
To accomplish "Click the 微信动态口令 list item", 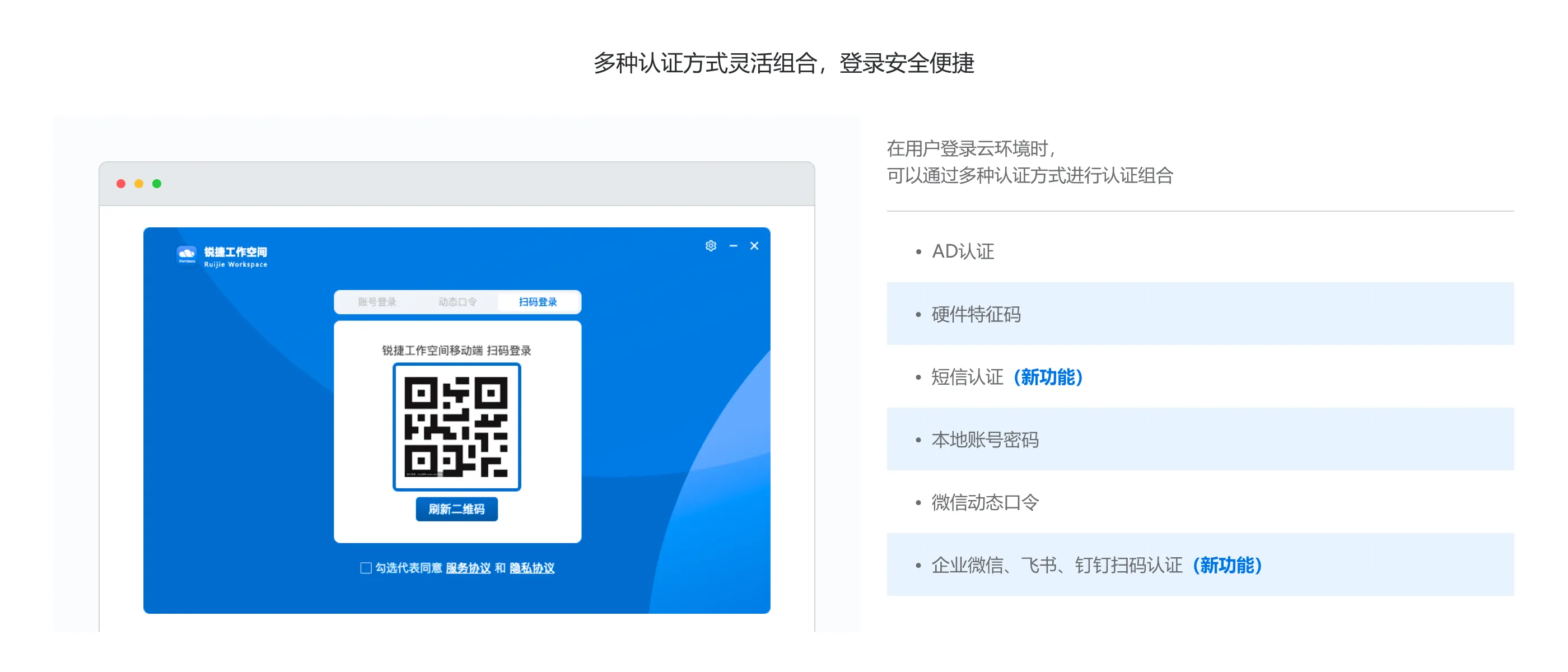I will 984,502.
